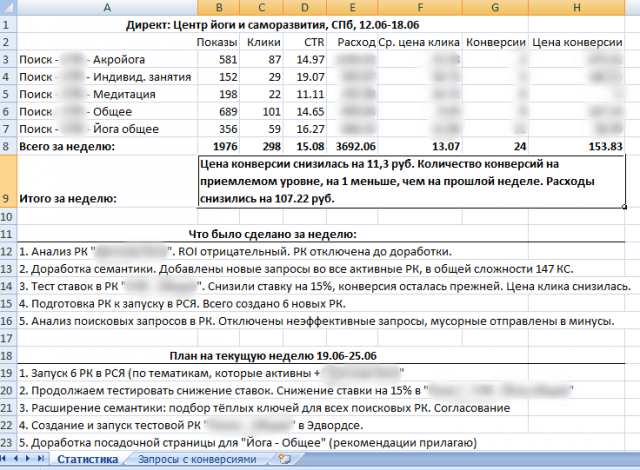Select column F header
The height and width of the screenshot is (470, 640).
tap(420, 7)
